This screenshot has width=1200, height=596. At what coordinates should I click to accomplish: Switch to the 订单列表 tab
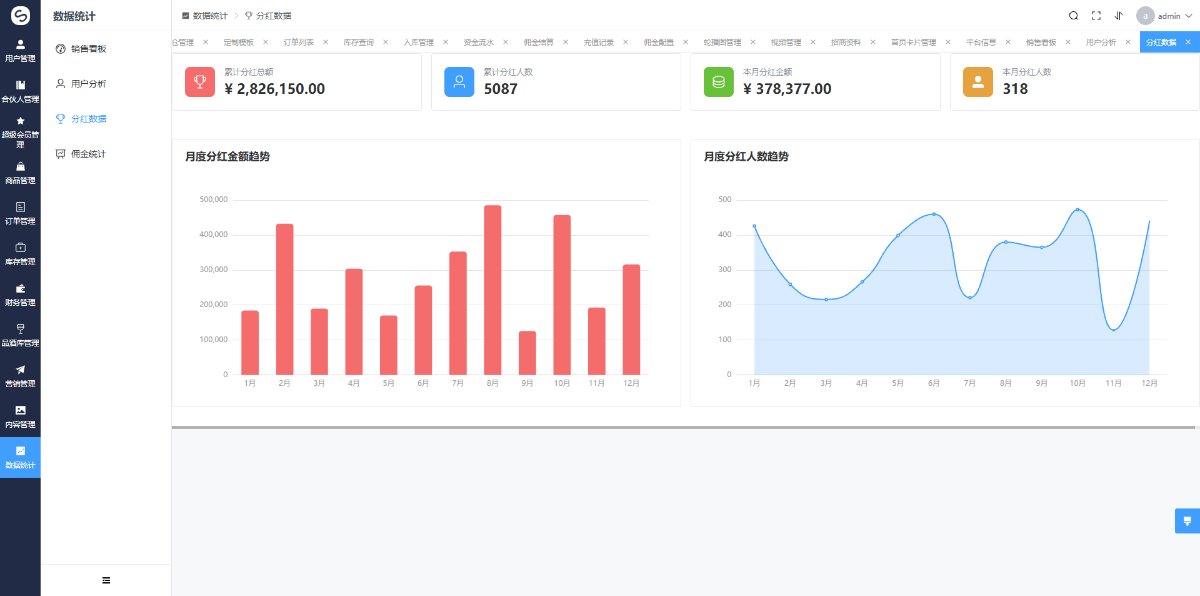pyautogui.click(x=299, y=42)
